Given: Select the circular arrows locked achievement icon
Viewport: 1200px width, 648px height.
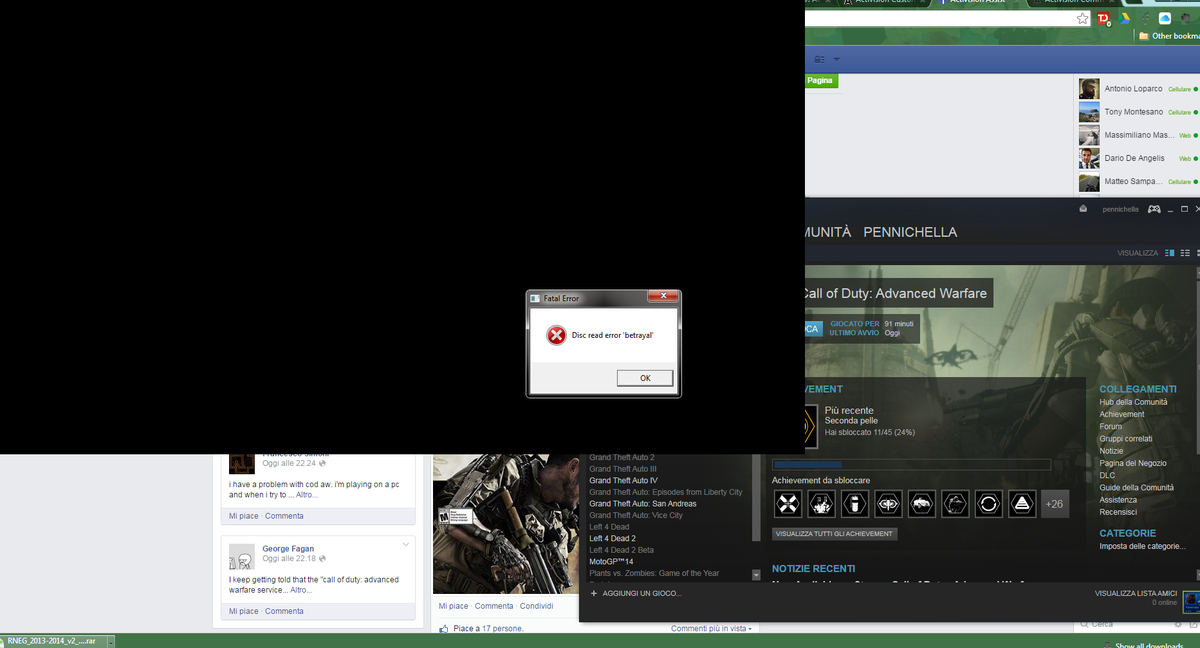Looking at the screenshot, I should 989,504.
